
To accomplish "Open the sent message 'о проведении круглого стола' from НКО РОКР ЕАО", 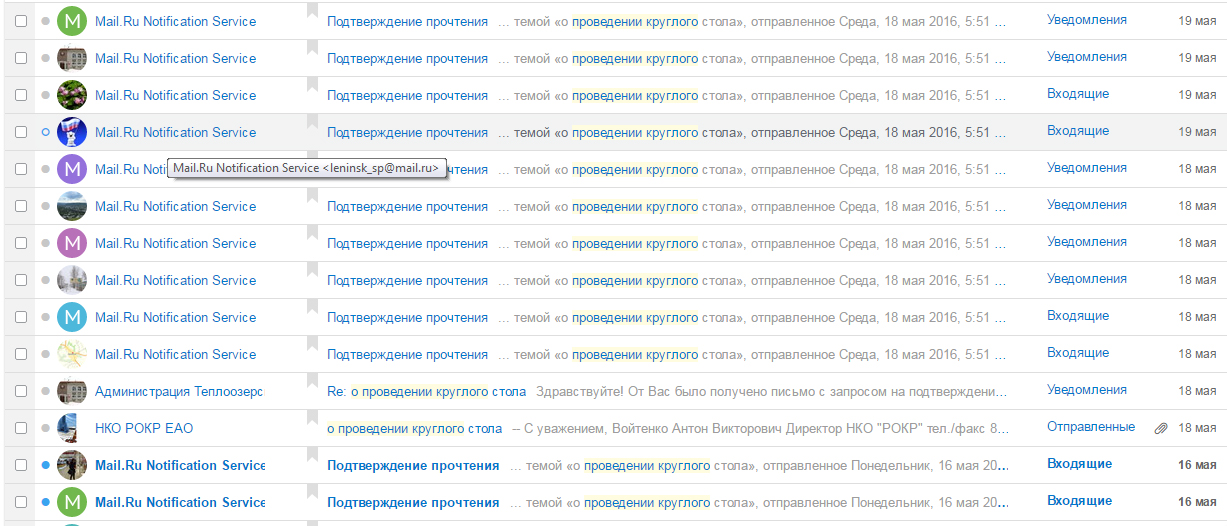I will tap(415, 428).
